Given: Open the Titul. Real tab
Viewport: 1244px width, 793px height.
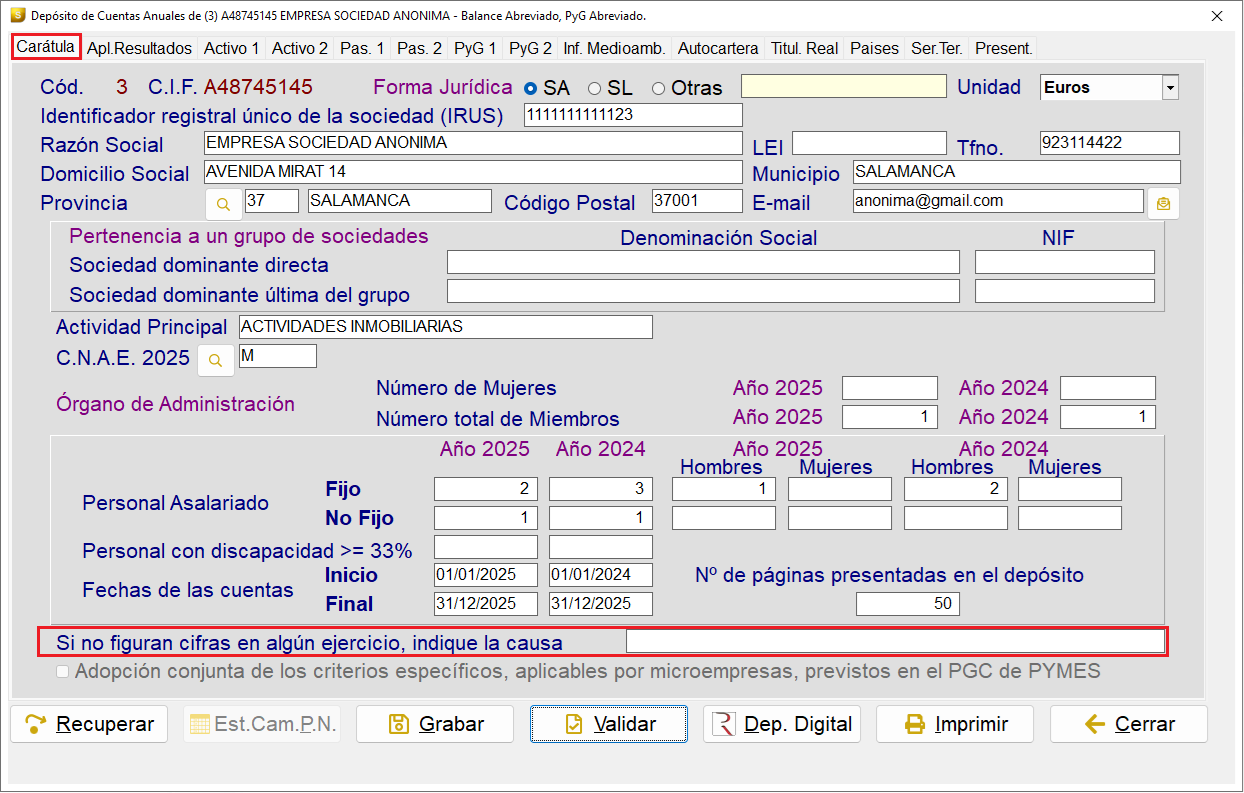Looking at the screenshot, I should click(806, 48).
